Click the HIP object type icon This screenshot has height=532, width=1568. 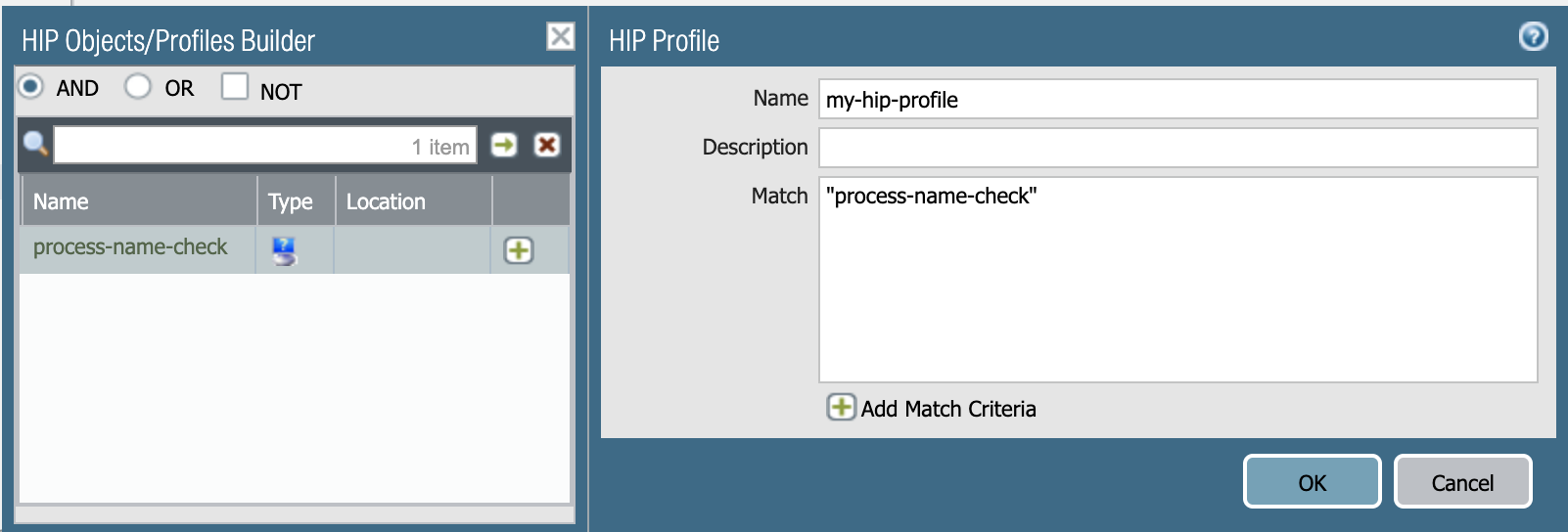tap(284, 251)
